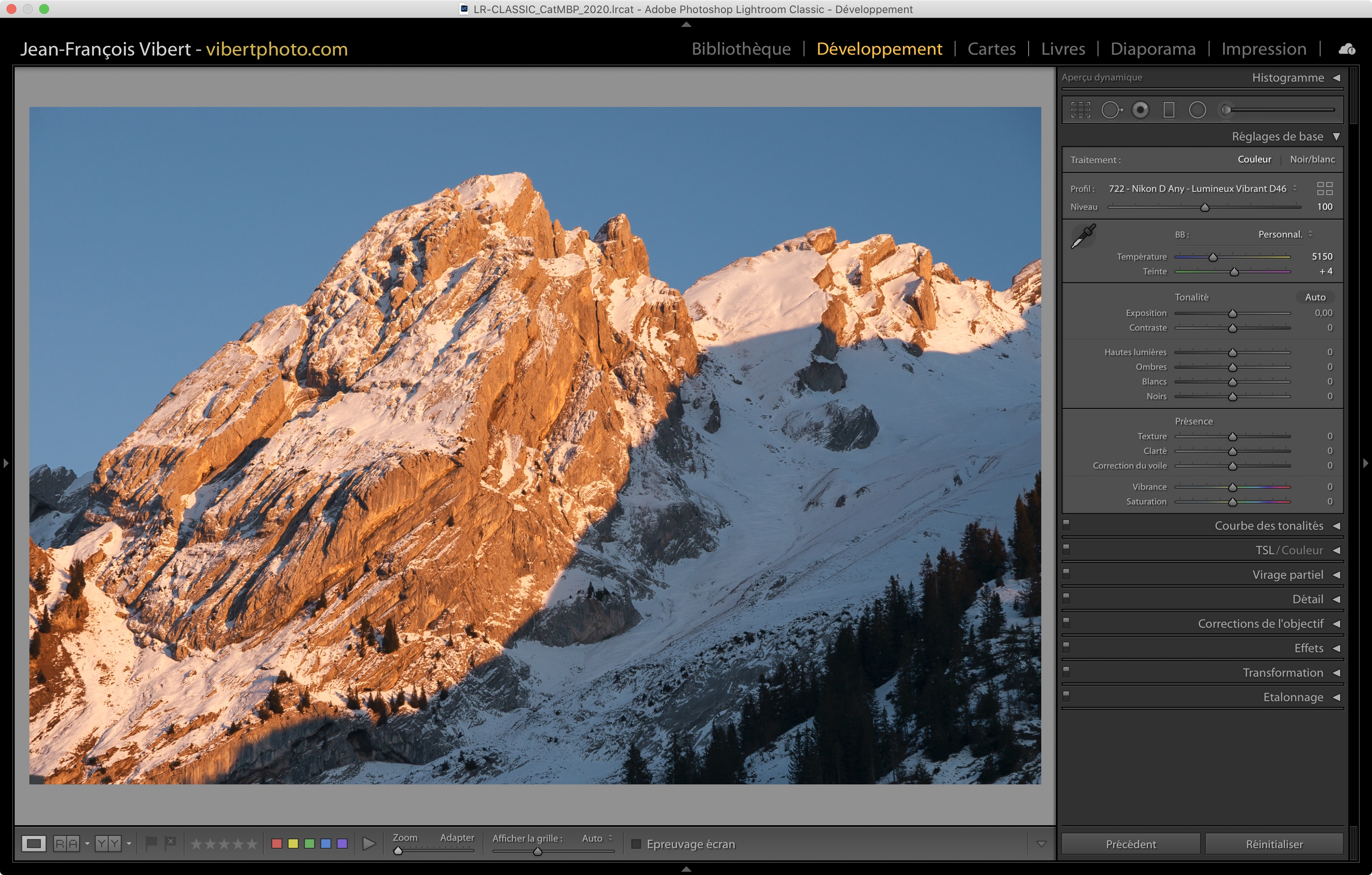
Task: Choose the graduated filter tool
Action: pos(1169,110)
